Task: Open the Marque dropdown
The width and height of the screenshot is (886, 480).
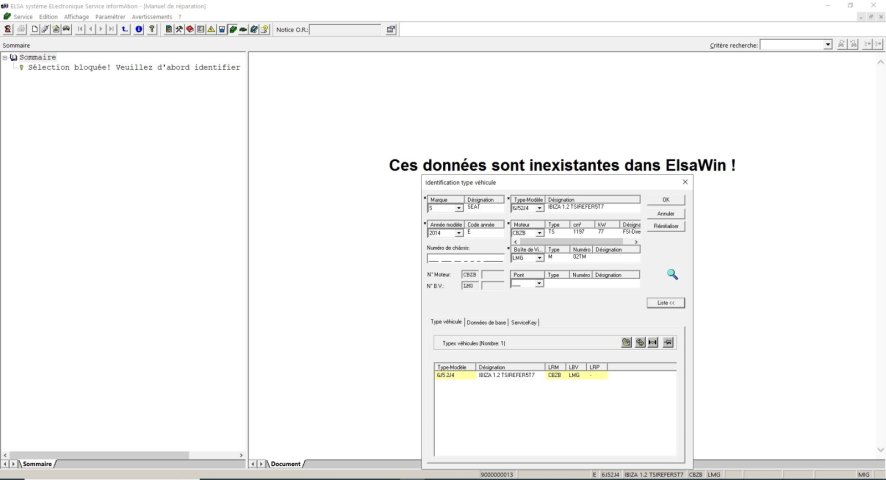Action: (458, 208)
